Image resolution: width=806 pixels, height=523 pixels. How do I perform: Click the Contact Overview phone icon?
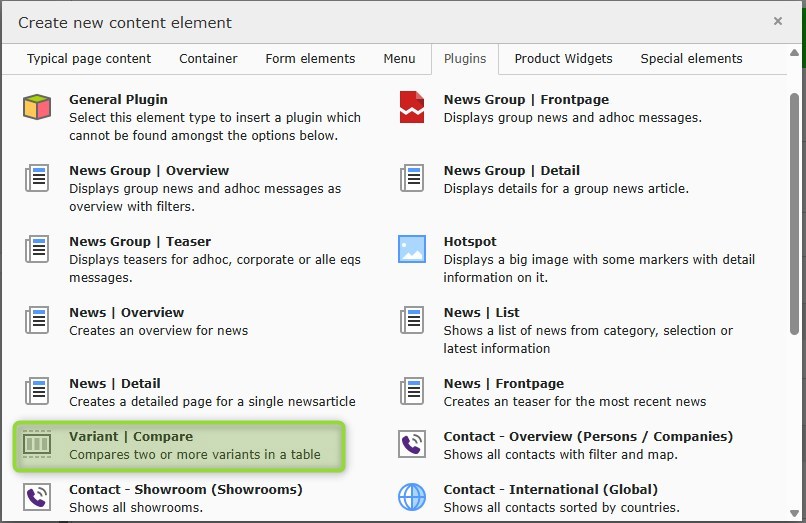pos(412,444)
